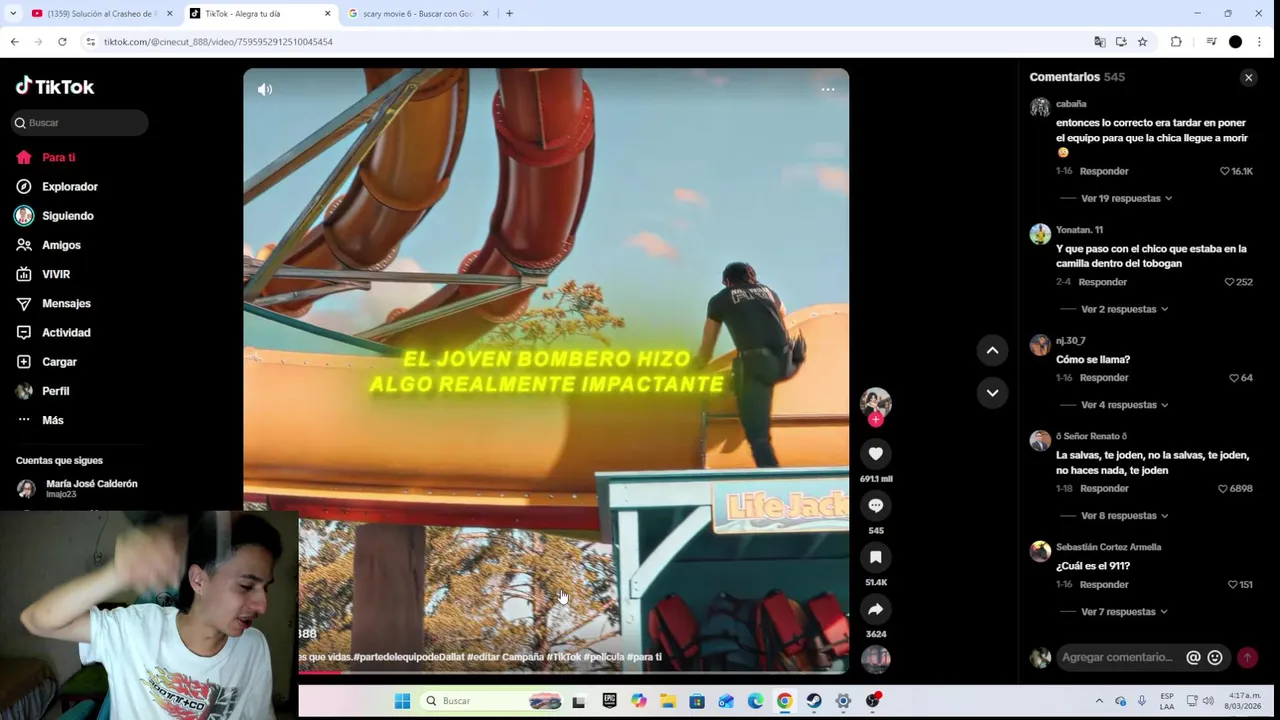Open Siguiendo in the sidebar
Viewport: 1280px width, 720px height.
[55, 216]
